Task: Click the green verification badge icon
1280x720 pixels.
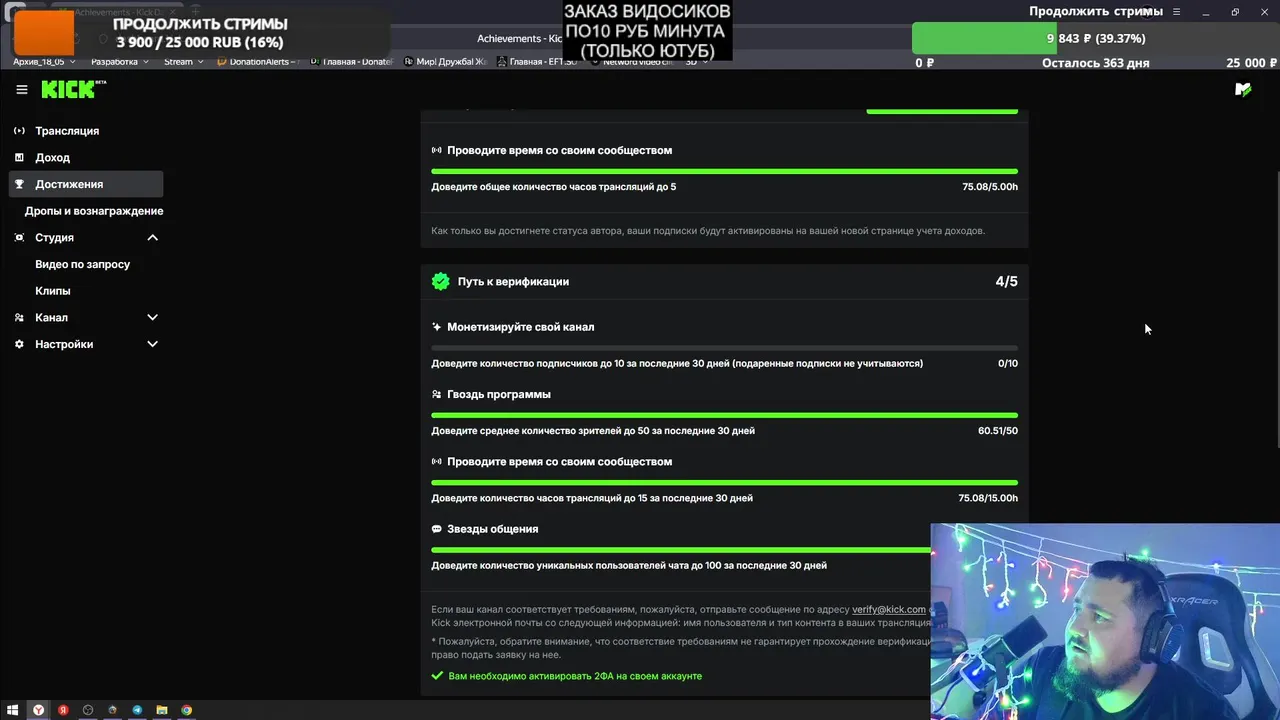Action: 440,282
